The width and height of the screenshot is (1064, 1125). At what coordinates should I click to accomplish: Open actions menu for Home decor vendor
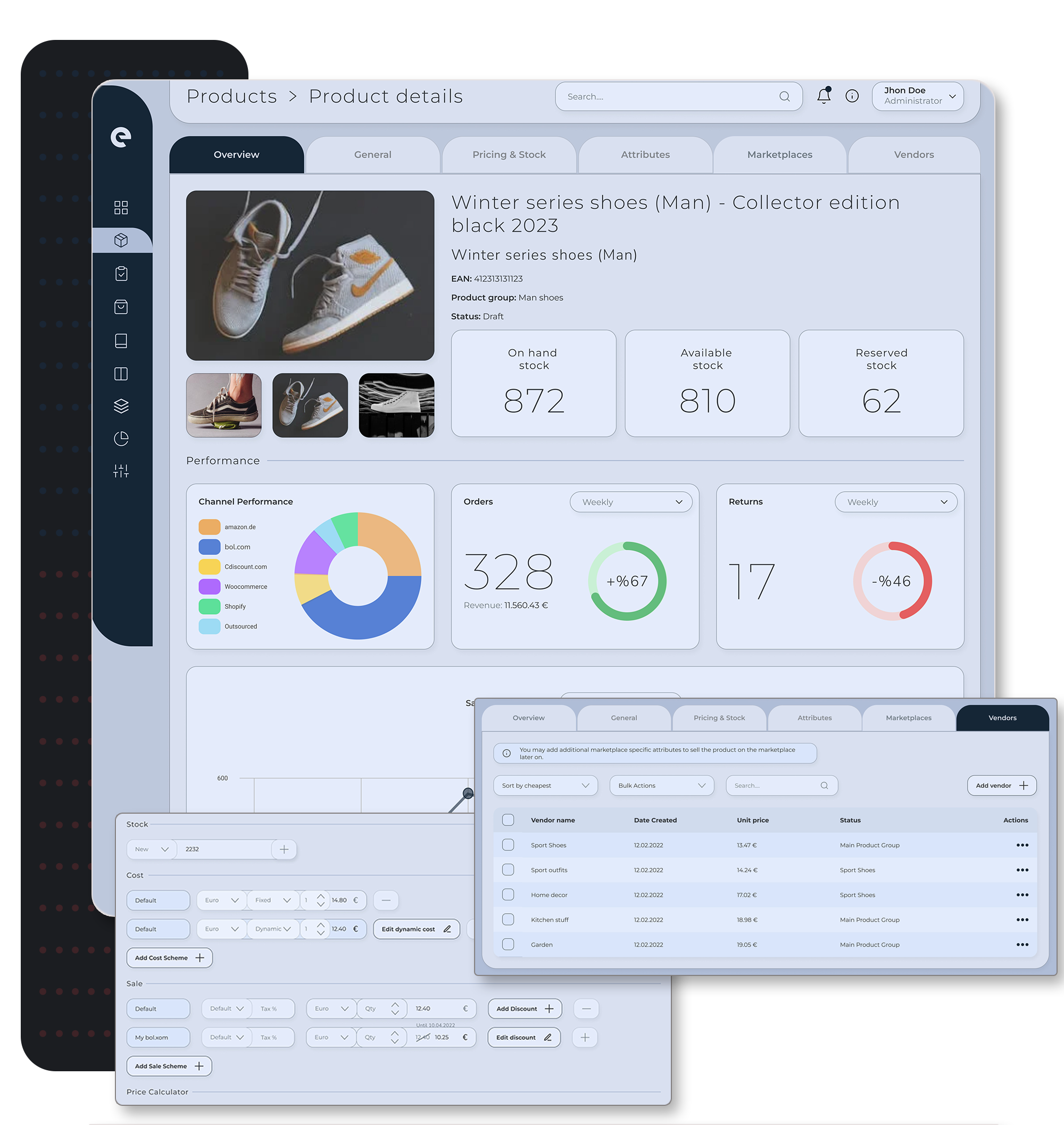(x=1022, y=895)
